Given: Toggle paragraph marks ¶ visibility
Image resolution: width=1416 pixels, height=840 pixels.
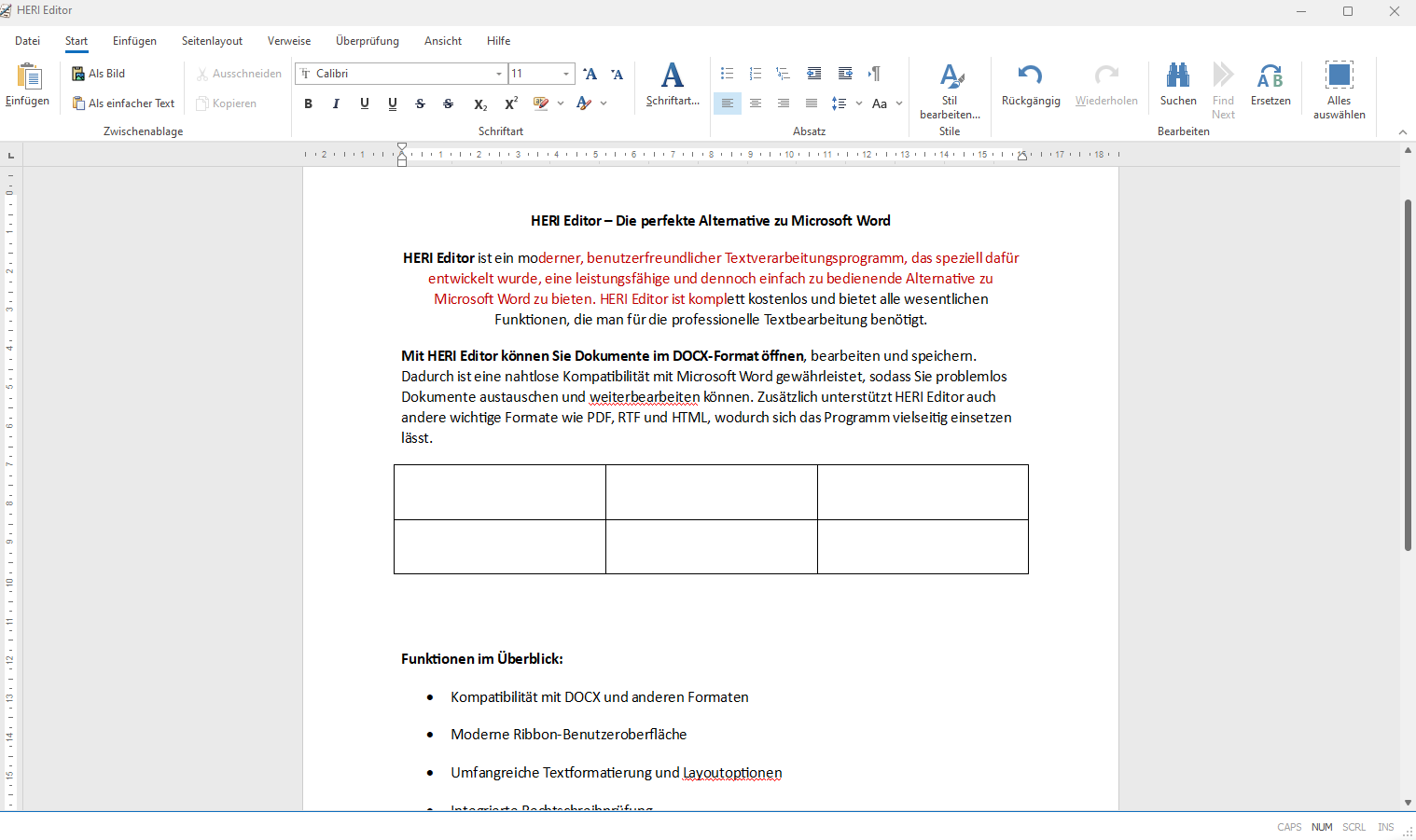Looking at the screenshot, I should coord(874,74).
